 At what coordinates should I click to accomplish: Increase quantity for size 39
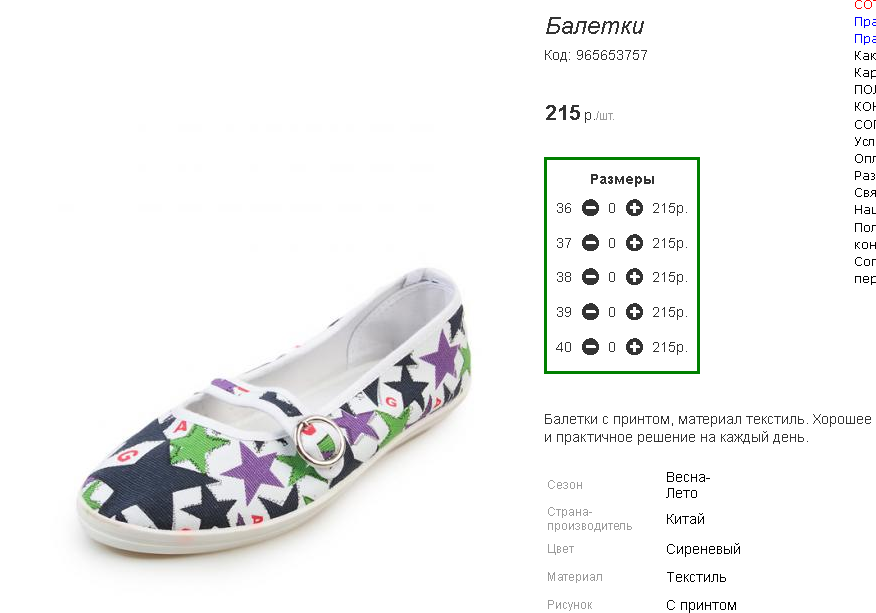coord(634,312)
